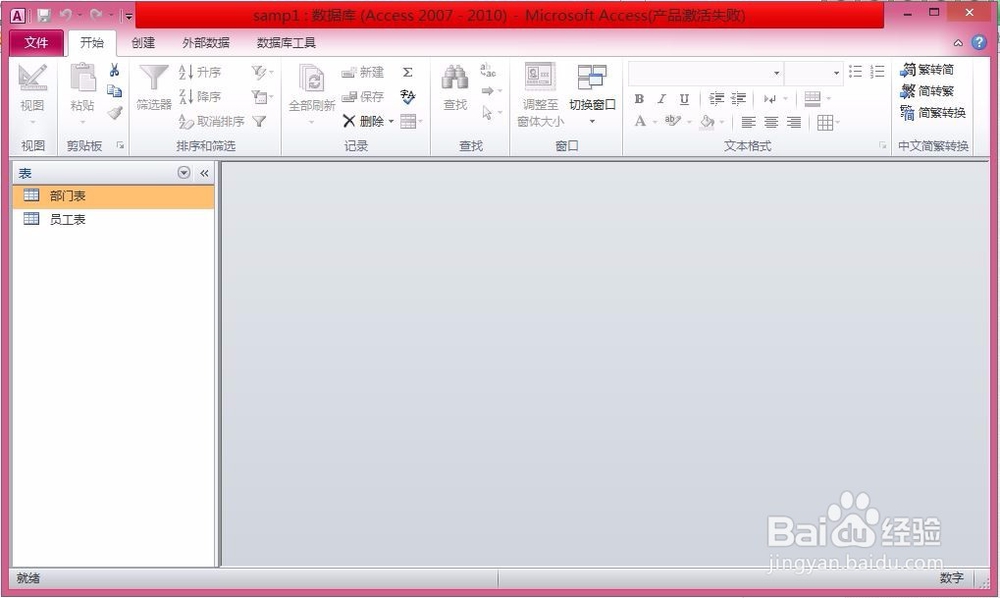Open clipboard group dialog launcher
Screen dimensions: 1000x598
pos(120,146)
